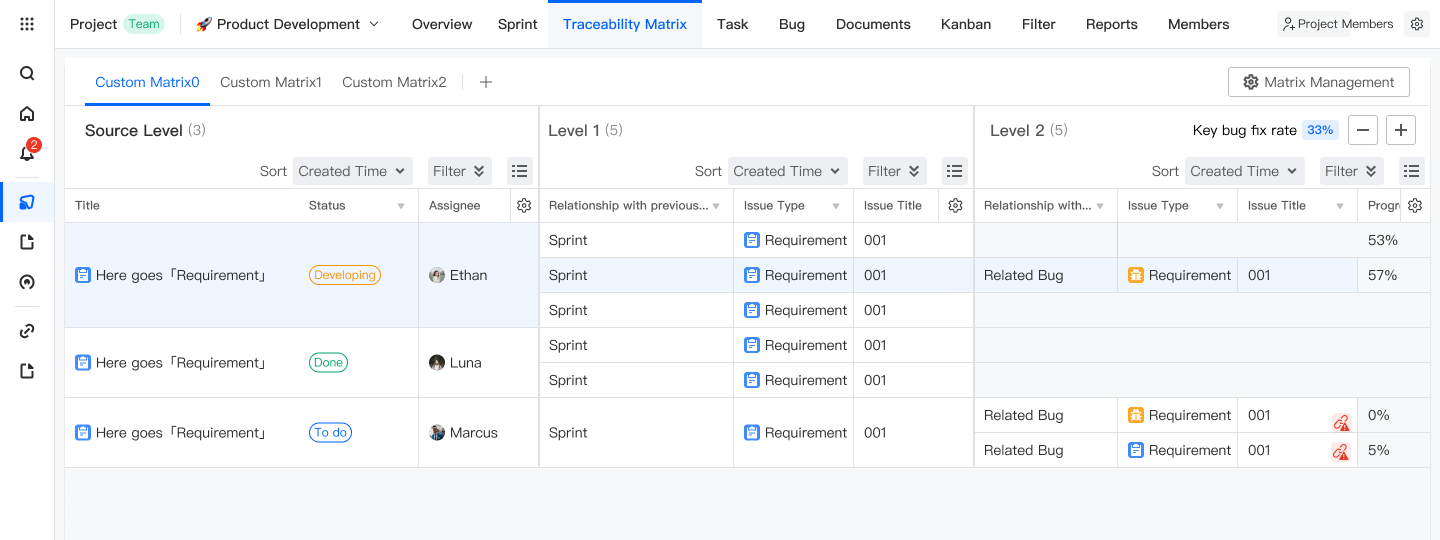Open Source Level sort by Created Time dropdown
This screenshot has height=540, width=1440.
(353, 171)
